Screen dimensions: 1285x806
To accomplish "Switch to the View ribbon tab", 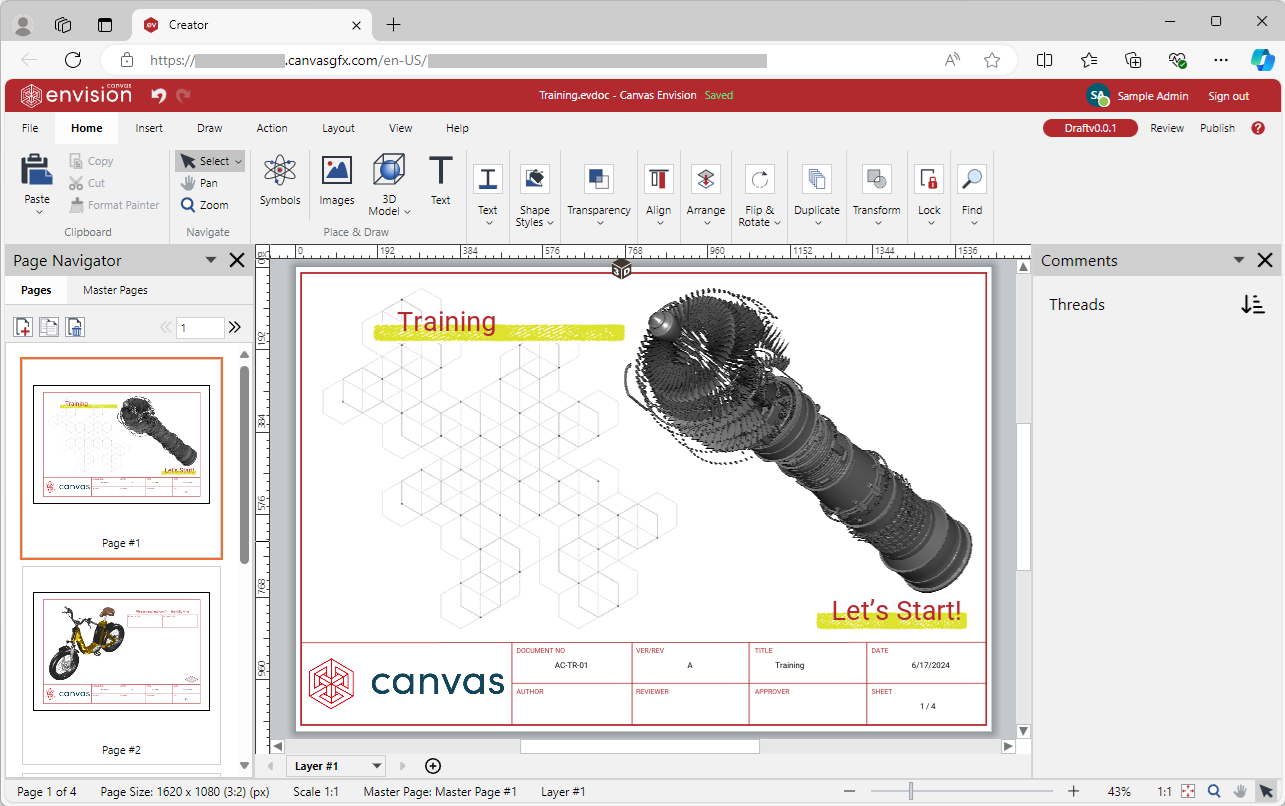I will click(401, 128).
